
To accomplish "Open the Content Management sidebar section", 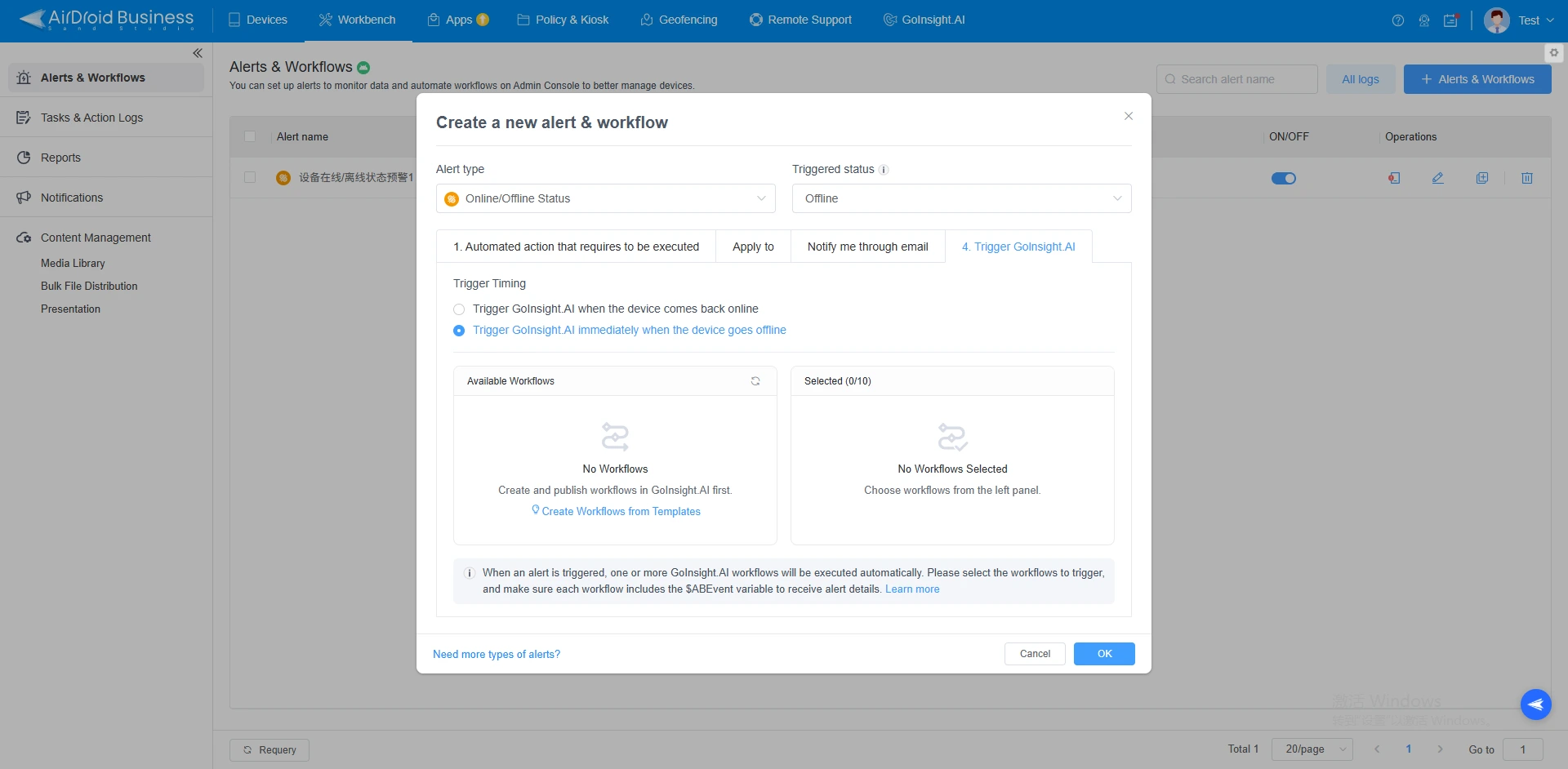I will click(x=96, y=238).
